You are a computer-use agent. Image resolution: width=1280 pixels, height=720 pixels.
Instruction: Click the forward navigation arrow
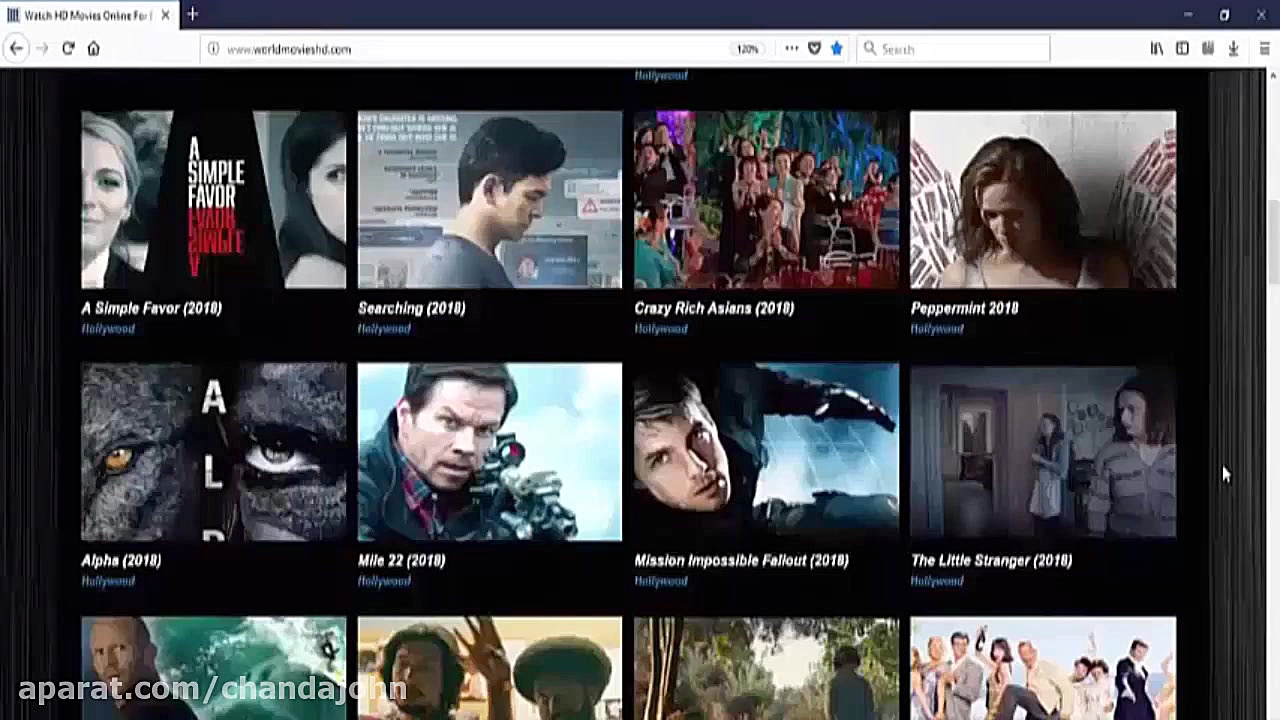[x=42, y=48]
